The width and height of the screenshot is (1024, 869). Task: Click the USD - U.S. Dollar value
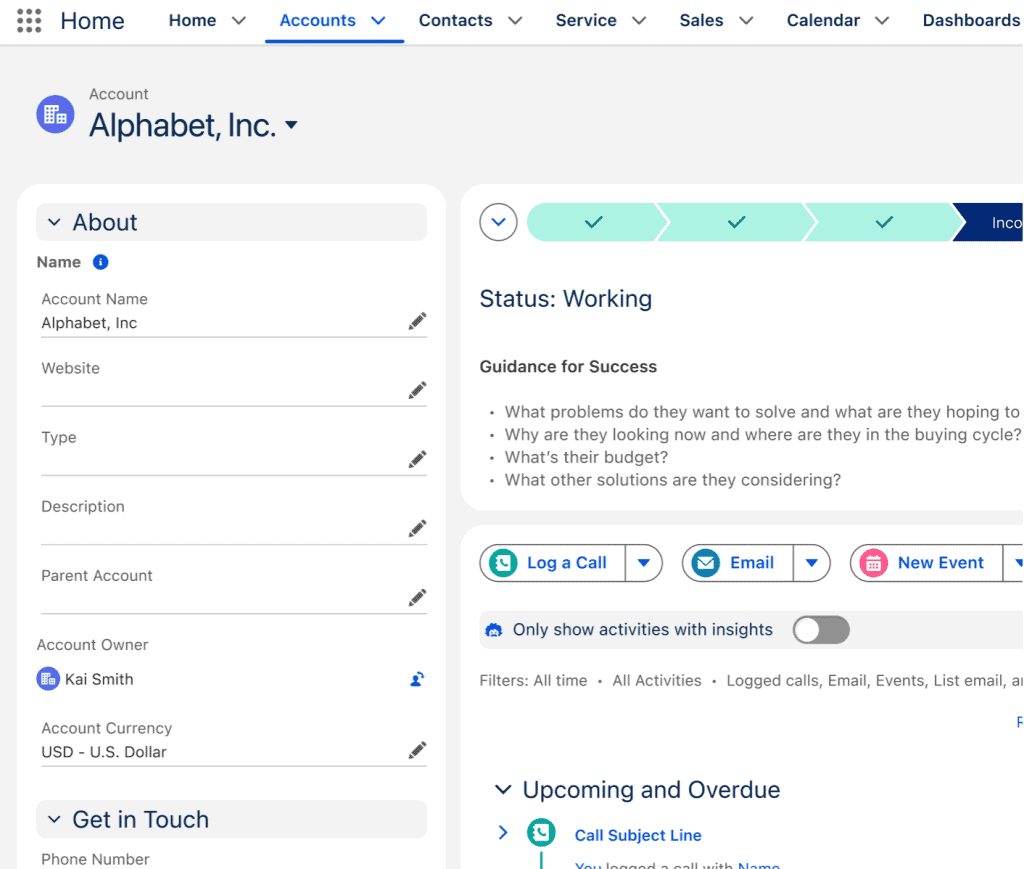click(x=104, y=751)
